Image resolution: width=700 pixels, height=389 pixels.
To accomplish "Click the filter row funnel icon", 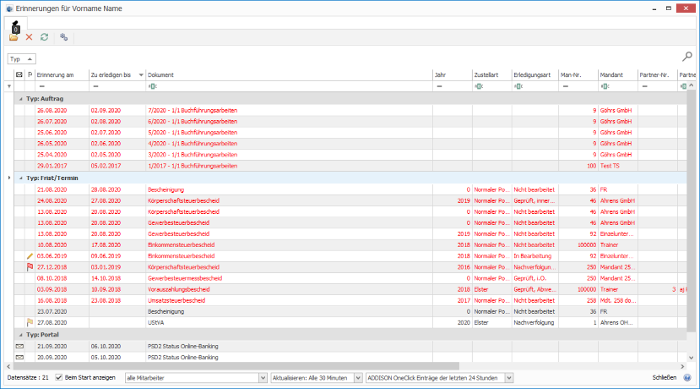I will [x=9, y=87].
